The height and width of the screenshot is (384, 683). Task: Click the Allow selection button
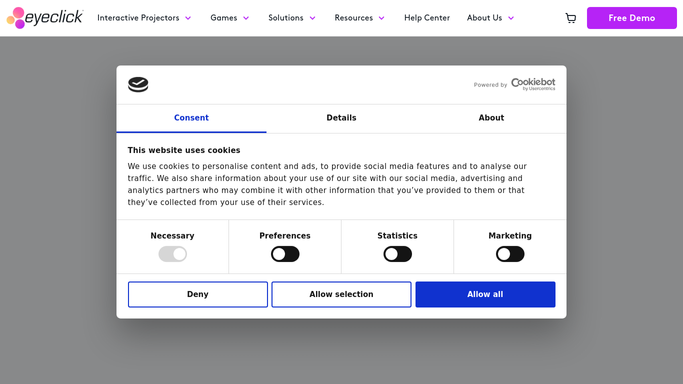[342, 294]
